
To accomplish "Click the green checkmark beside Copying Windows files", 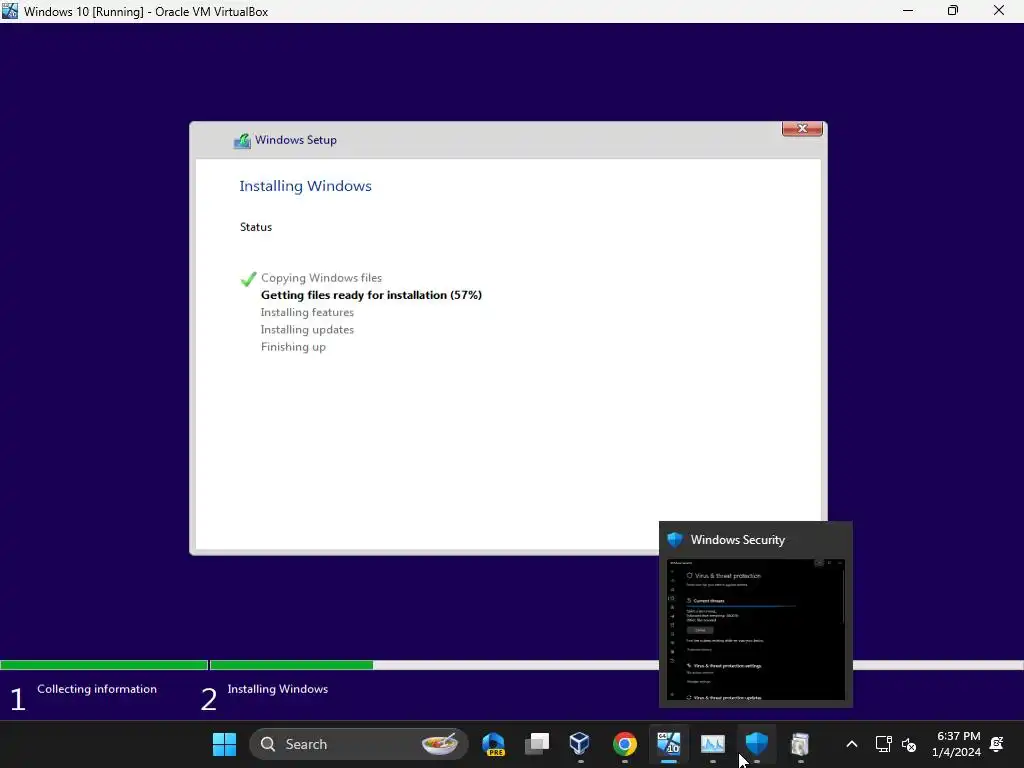I will (x=248, y=279).
